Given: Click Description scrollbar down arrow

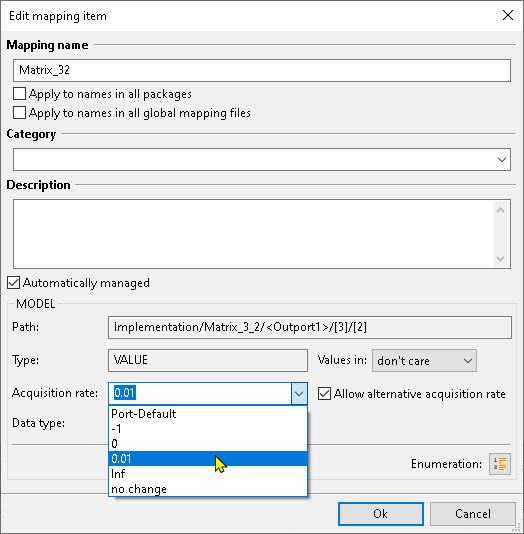Looking at the screenshot, I should 501,258.
